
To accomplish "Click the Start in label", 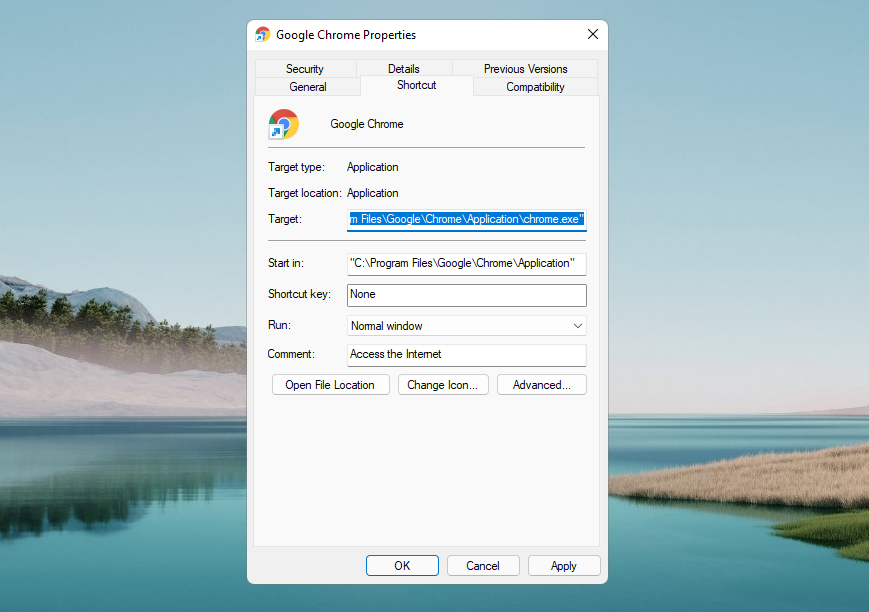I will click(x=286, y=263).
